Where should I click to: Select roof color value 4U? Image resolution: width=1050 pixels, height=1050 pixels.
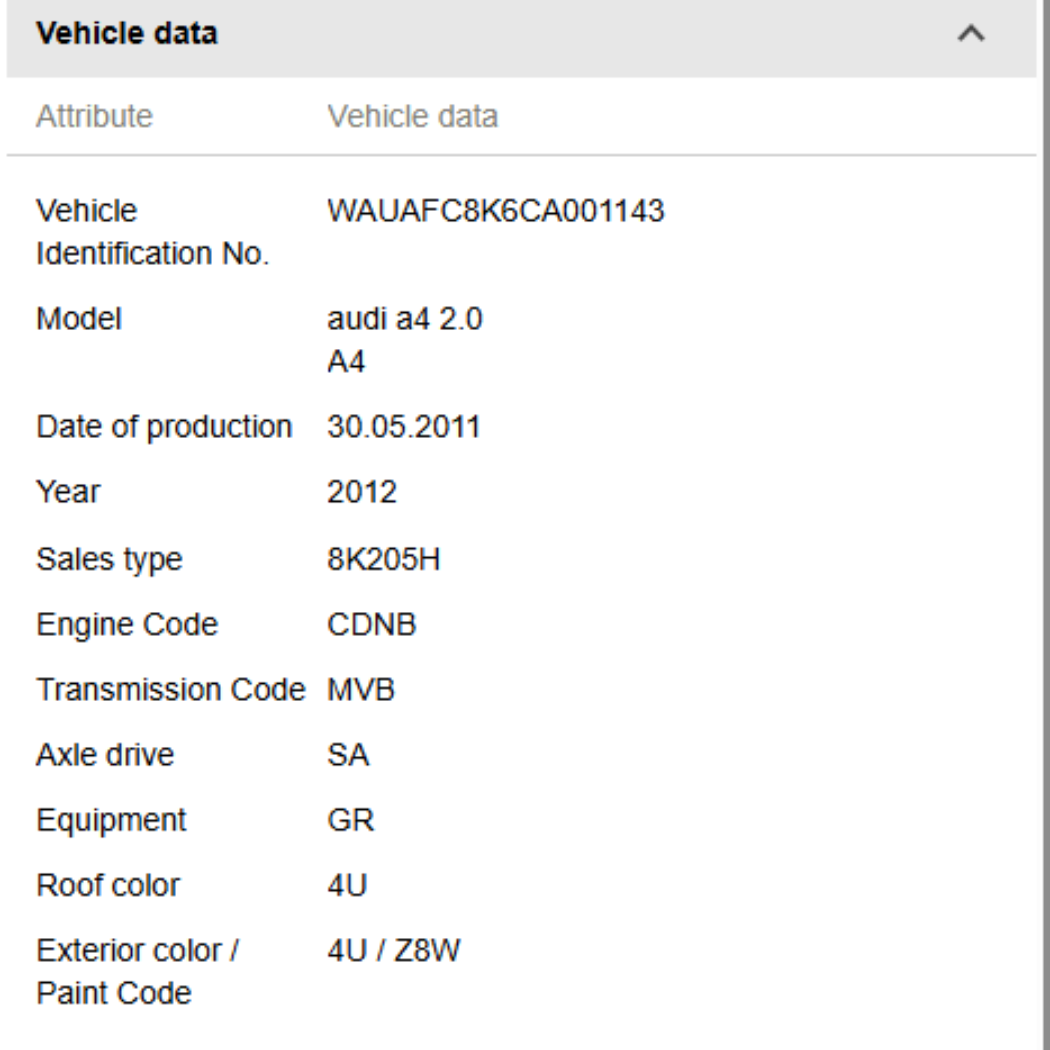347,886
